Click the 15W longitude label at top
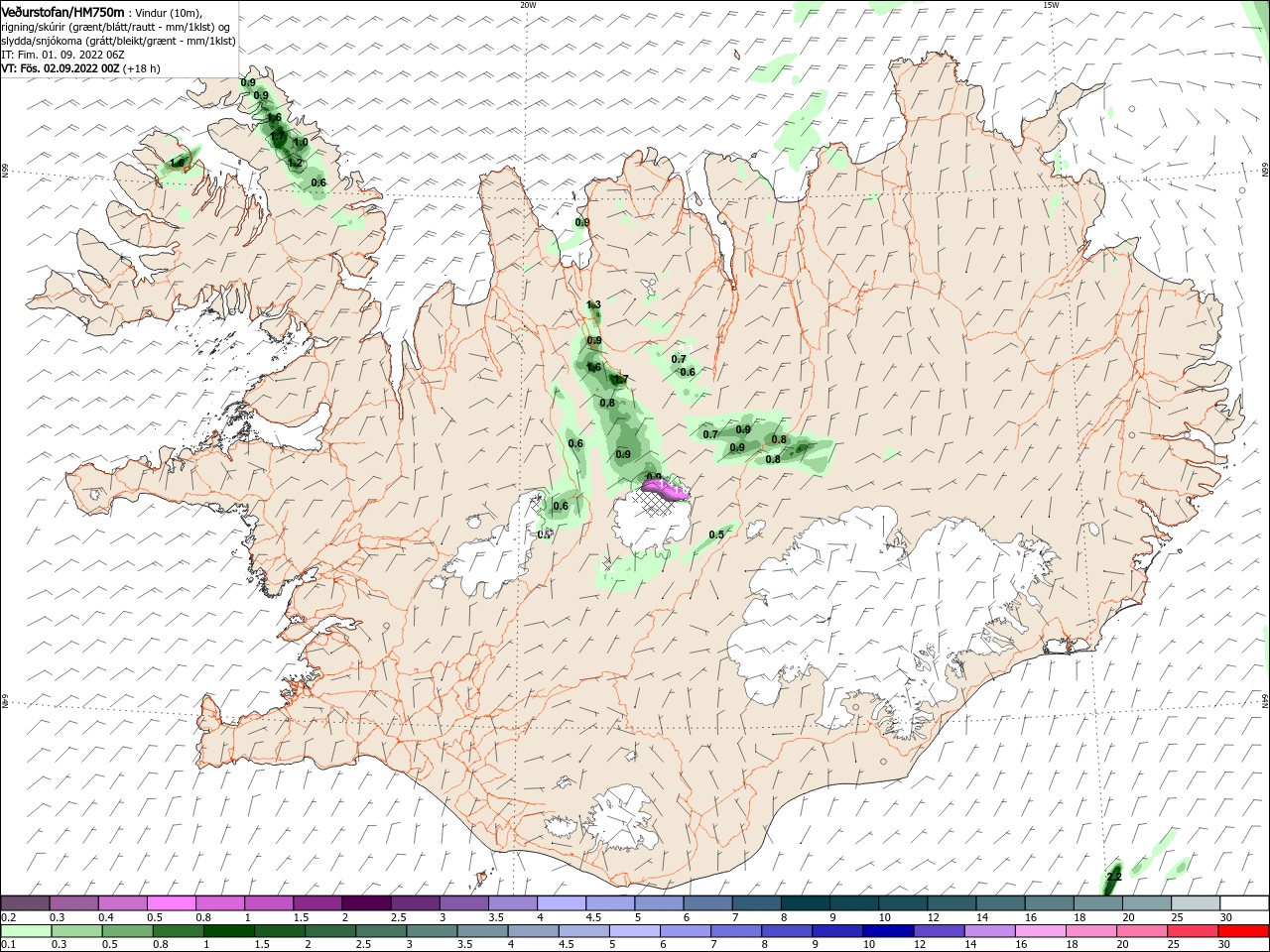1270x952 pixels. coord(1051,5)
